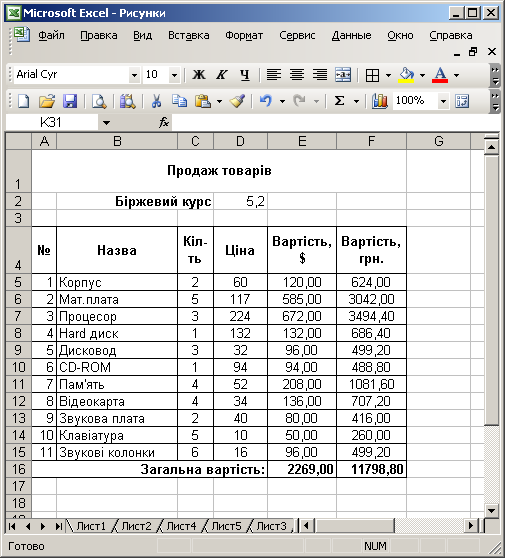Switch to the Лист5 sheet tab
505x558 pixels.
click(226, 526)
